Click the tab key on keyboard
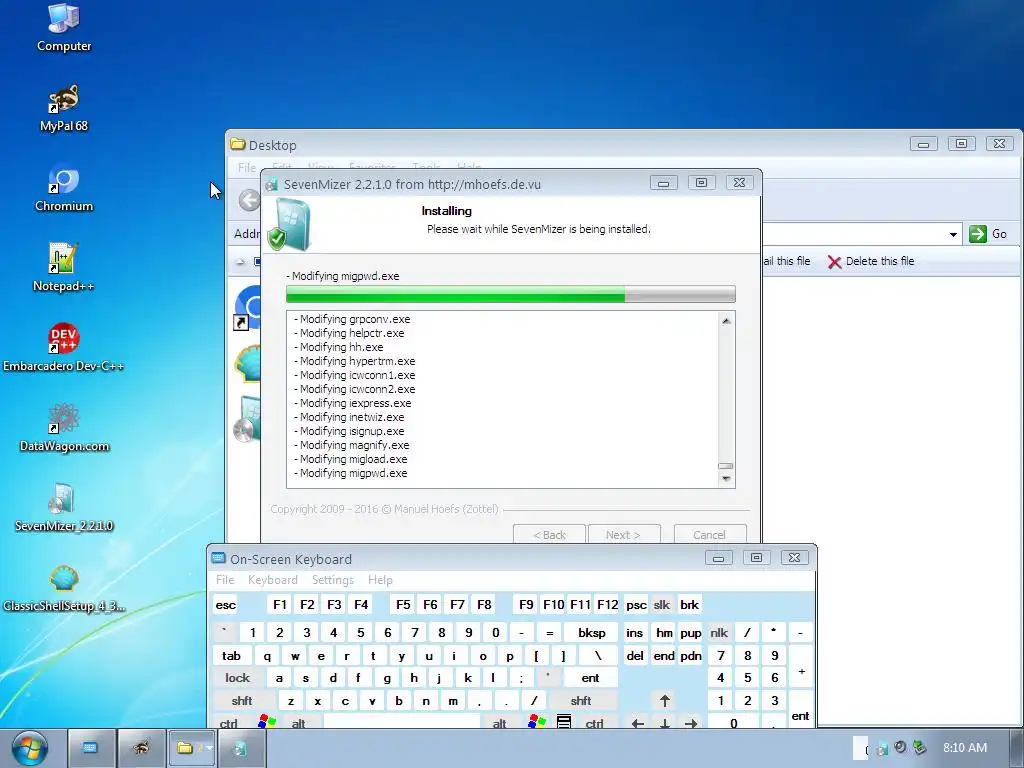 pyautogui.click(x=232, y=656)
